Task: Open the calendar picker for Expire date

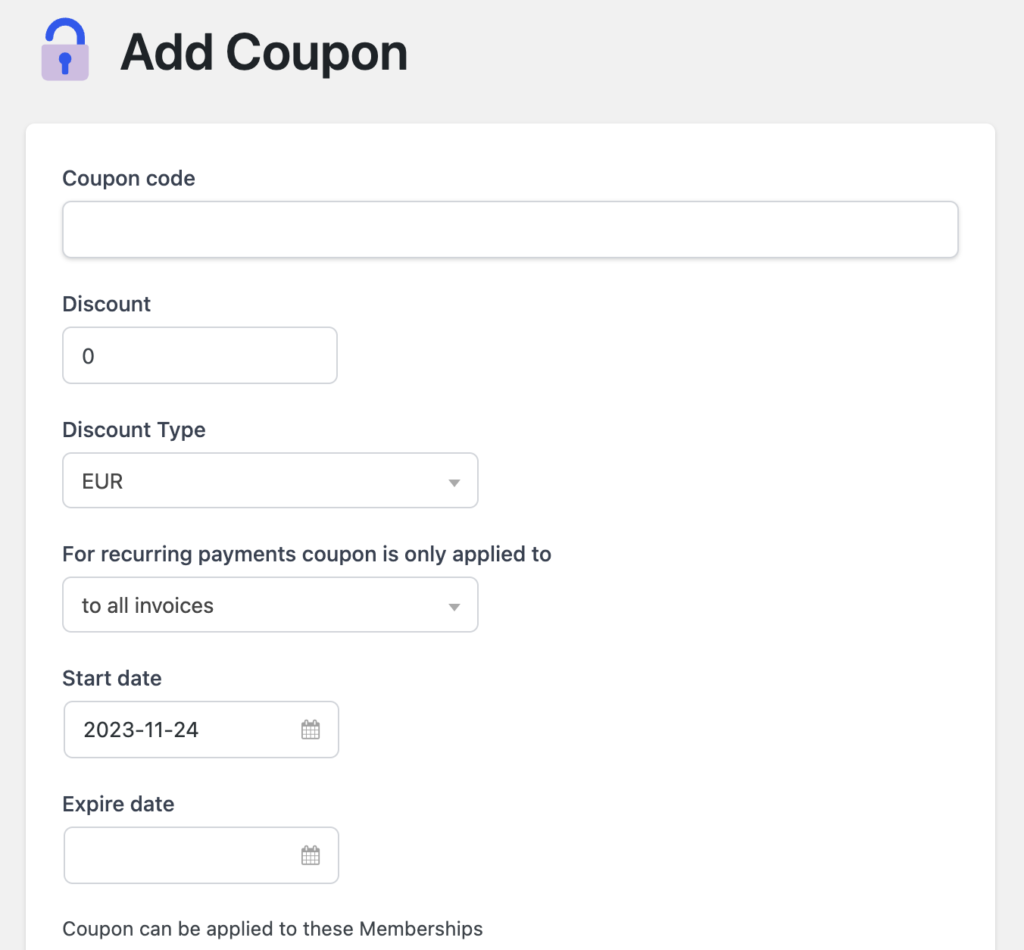Action: (311, 855)
